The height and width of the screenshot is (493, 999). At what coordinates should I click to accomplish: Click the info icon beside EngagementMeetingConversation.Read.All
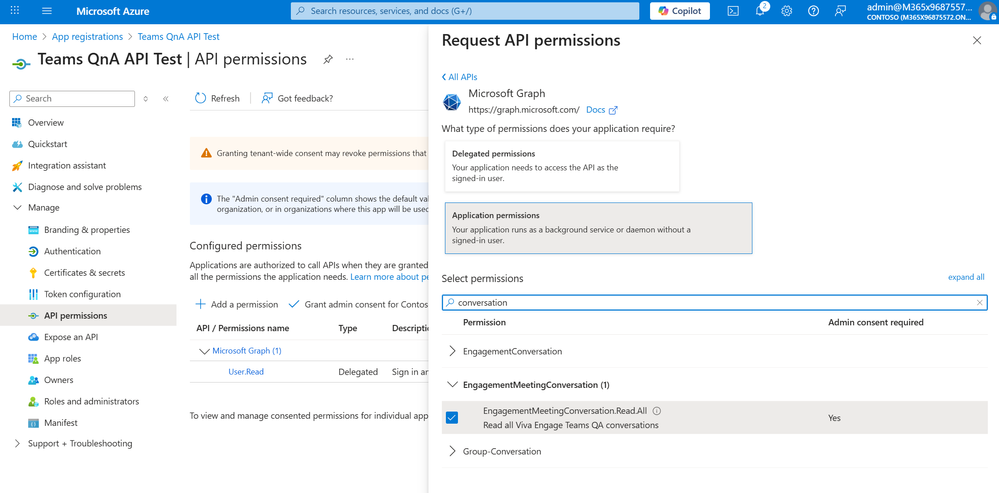pyautogui.click(x=657, y=411)
